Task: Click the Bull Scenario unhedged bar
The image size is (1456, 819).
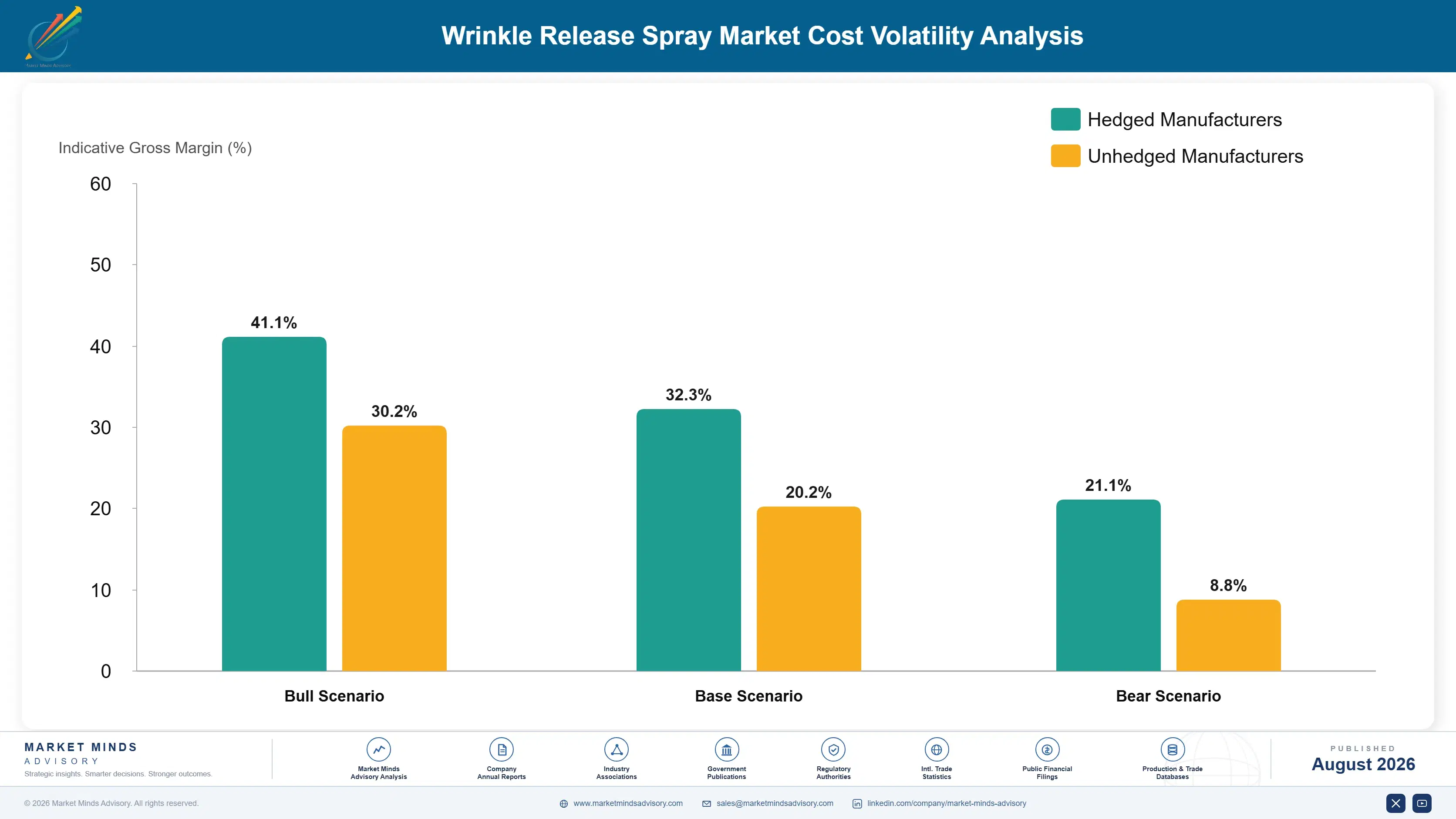Action: 394,548
